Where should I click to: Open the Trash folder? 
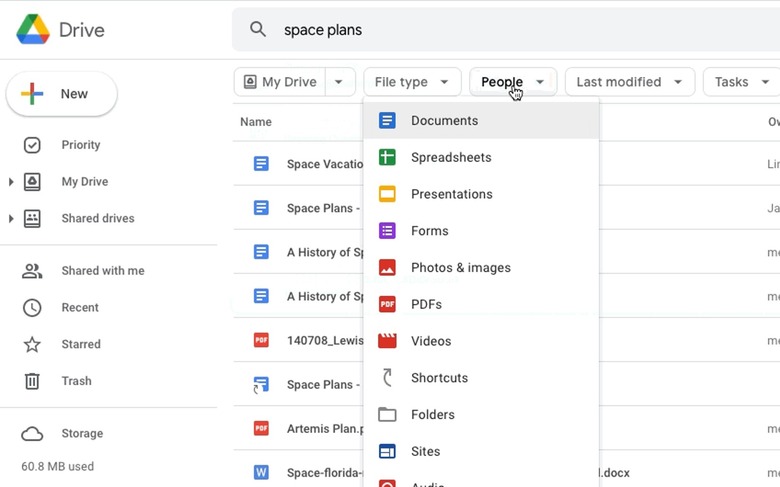pyautogui.click(x=76, y=381)
